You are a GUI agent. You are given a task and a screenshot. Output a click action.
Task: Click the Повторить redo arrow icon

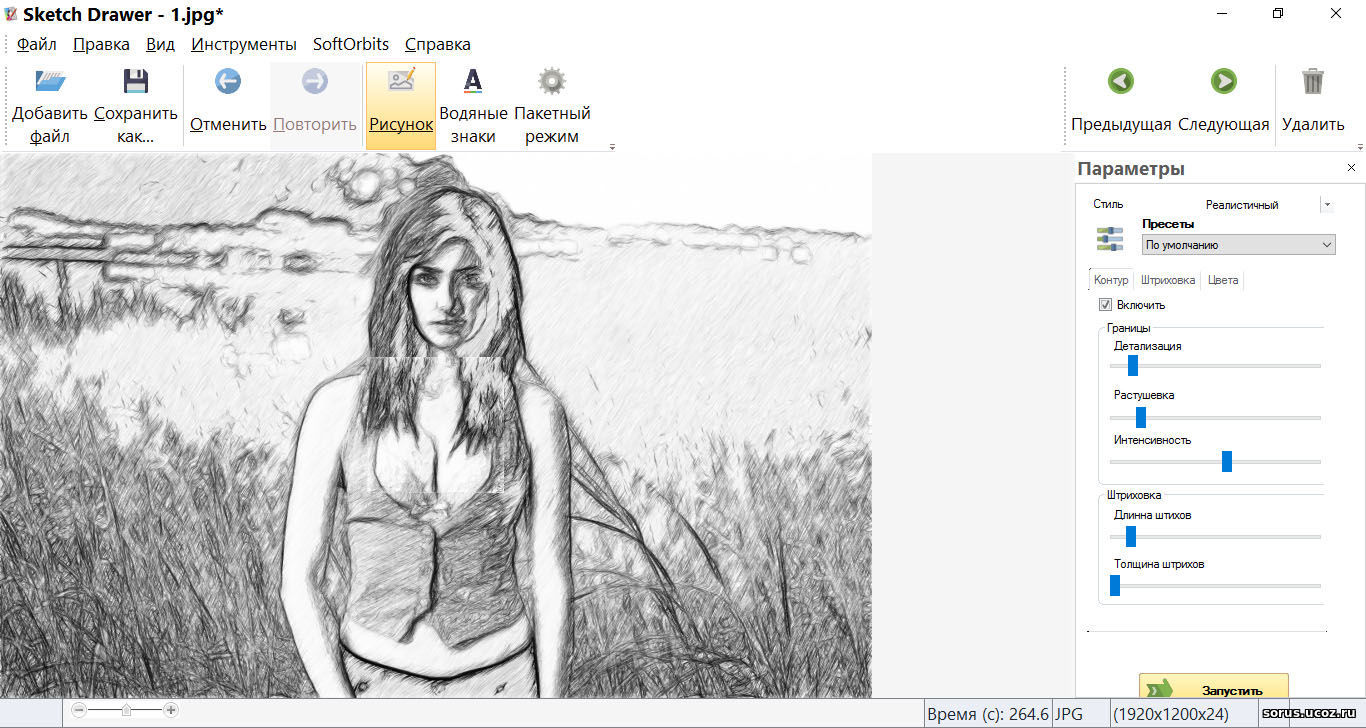point(315,82)
